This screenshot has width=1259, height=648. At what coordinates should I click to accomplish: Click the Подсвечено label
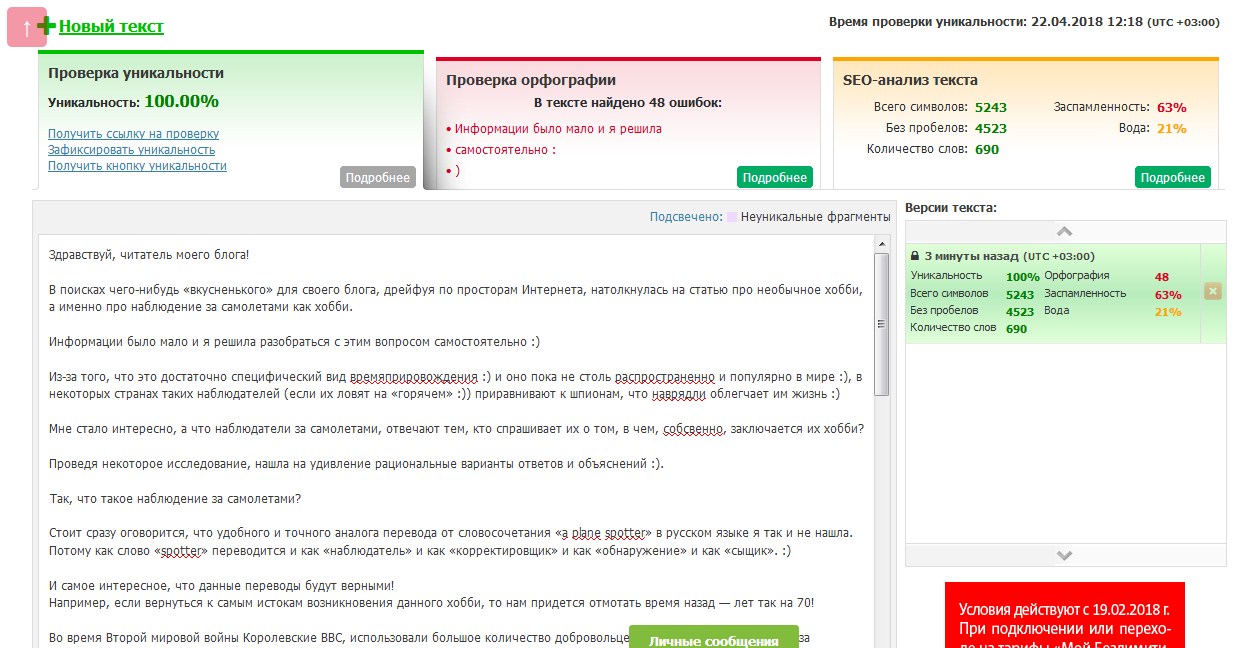686,216
